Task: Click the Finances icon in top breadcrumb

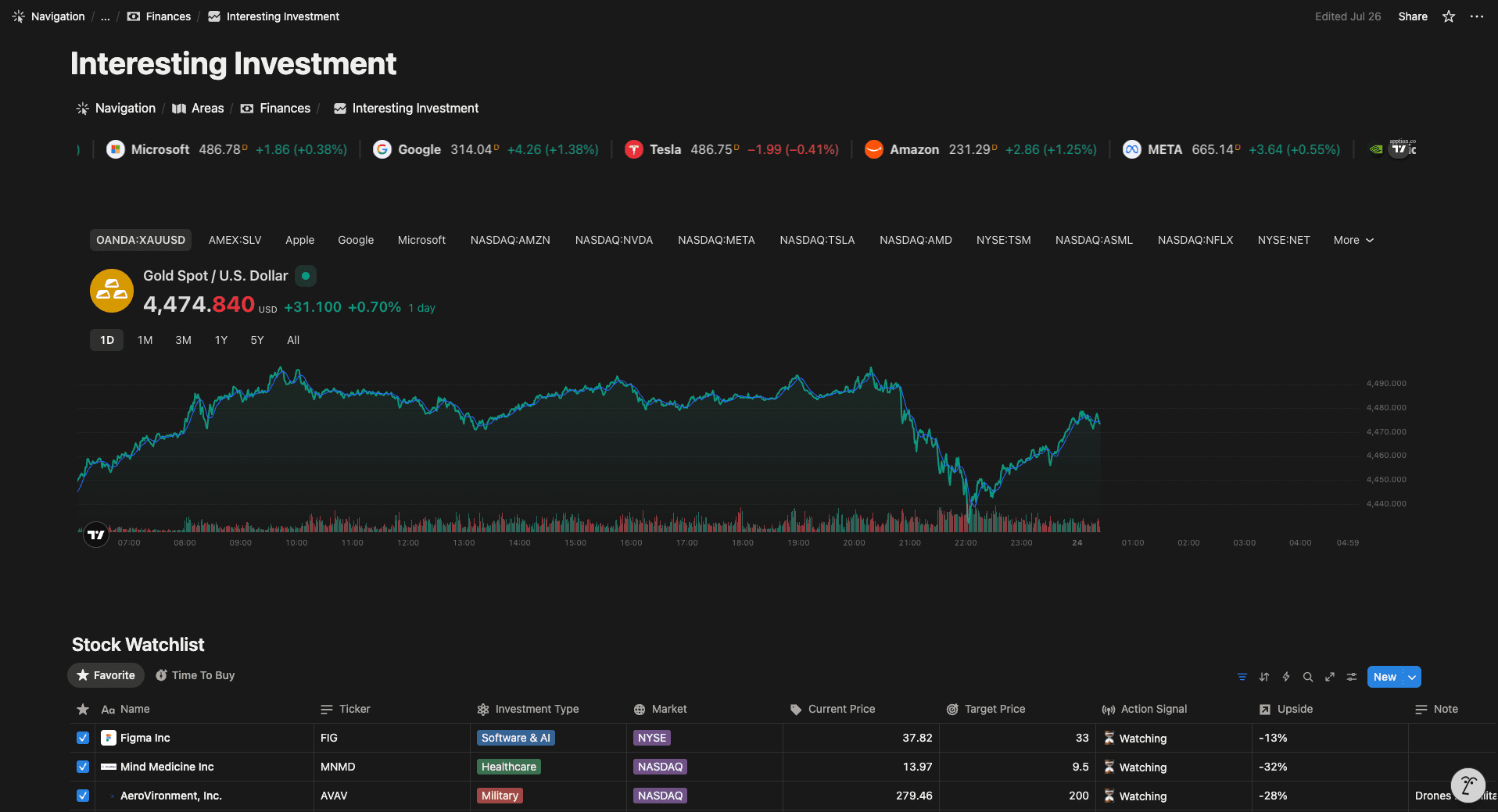Action: [134, 16]
